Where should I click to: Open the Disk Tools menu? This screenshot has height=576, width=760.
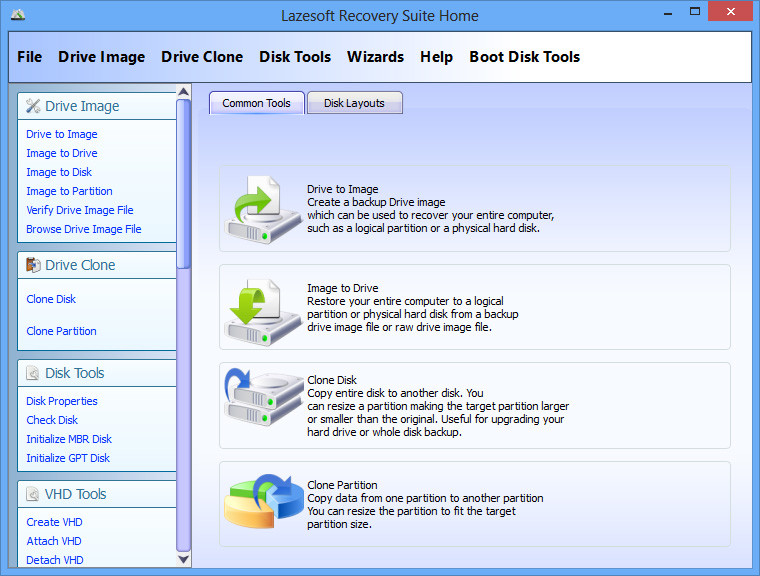295,57
